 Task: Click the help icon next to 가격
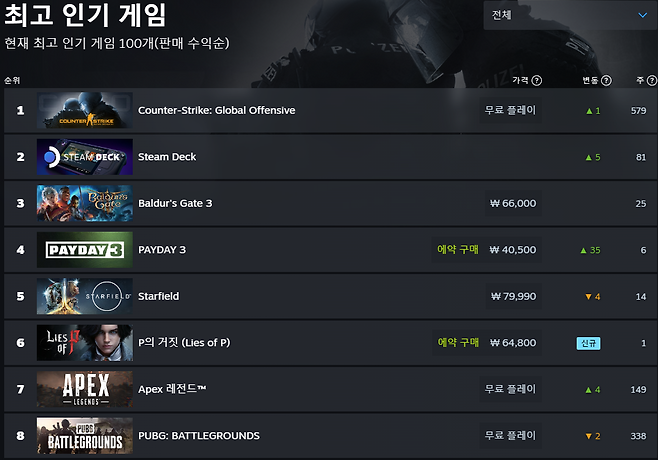(x=537, y=80)
